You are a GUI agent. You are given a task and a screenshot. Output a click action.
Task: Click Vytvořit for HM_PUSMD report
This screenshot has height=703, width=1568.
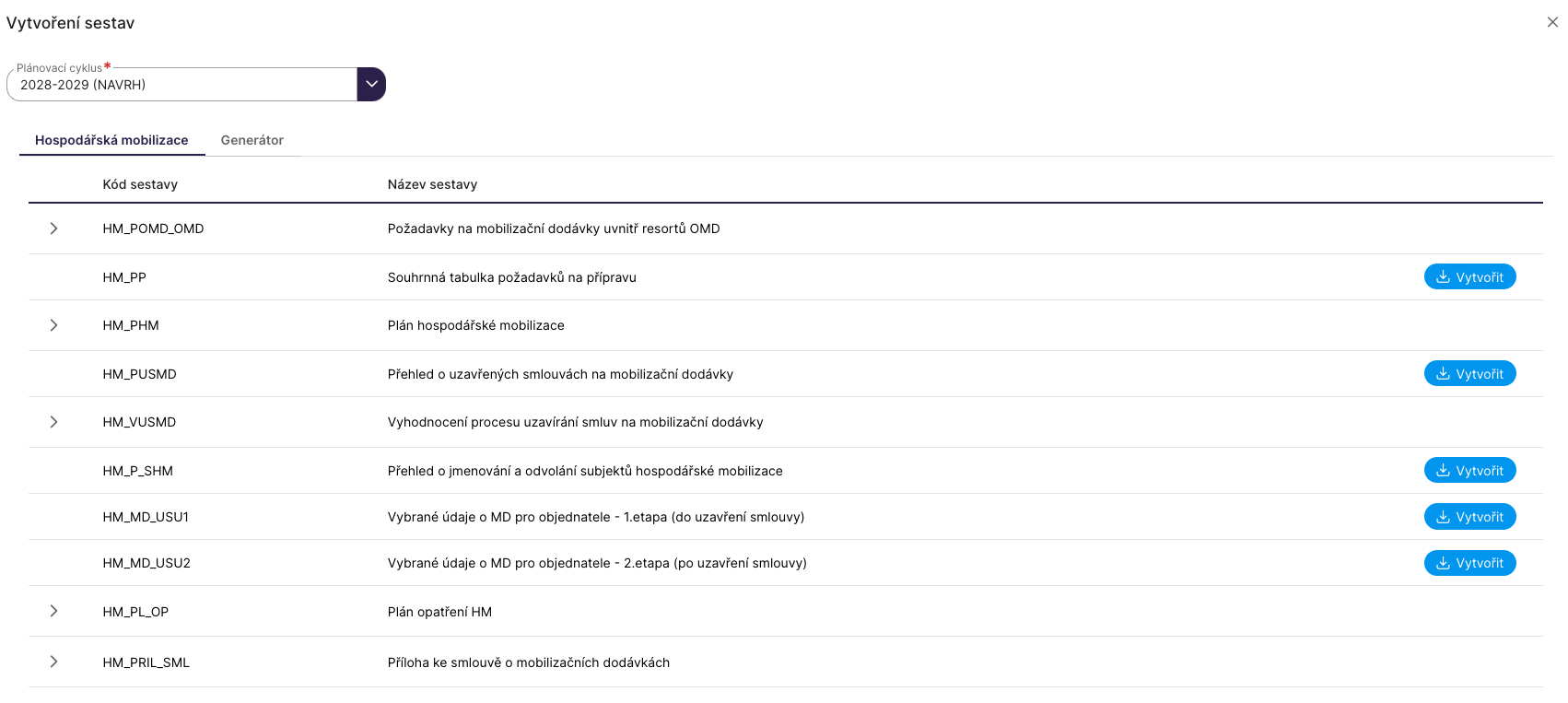coord(1469,373)
